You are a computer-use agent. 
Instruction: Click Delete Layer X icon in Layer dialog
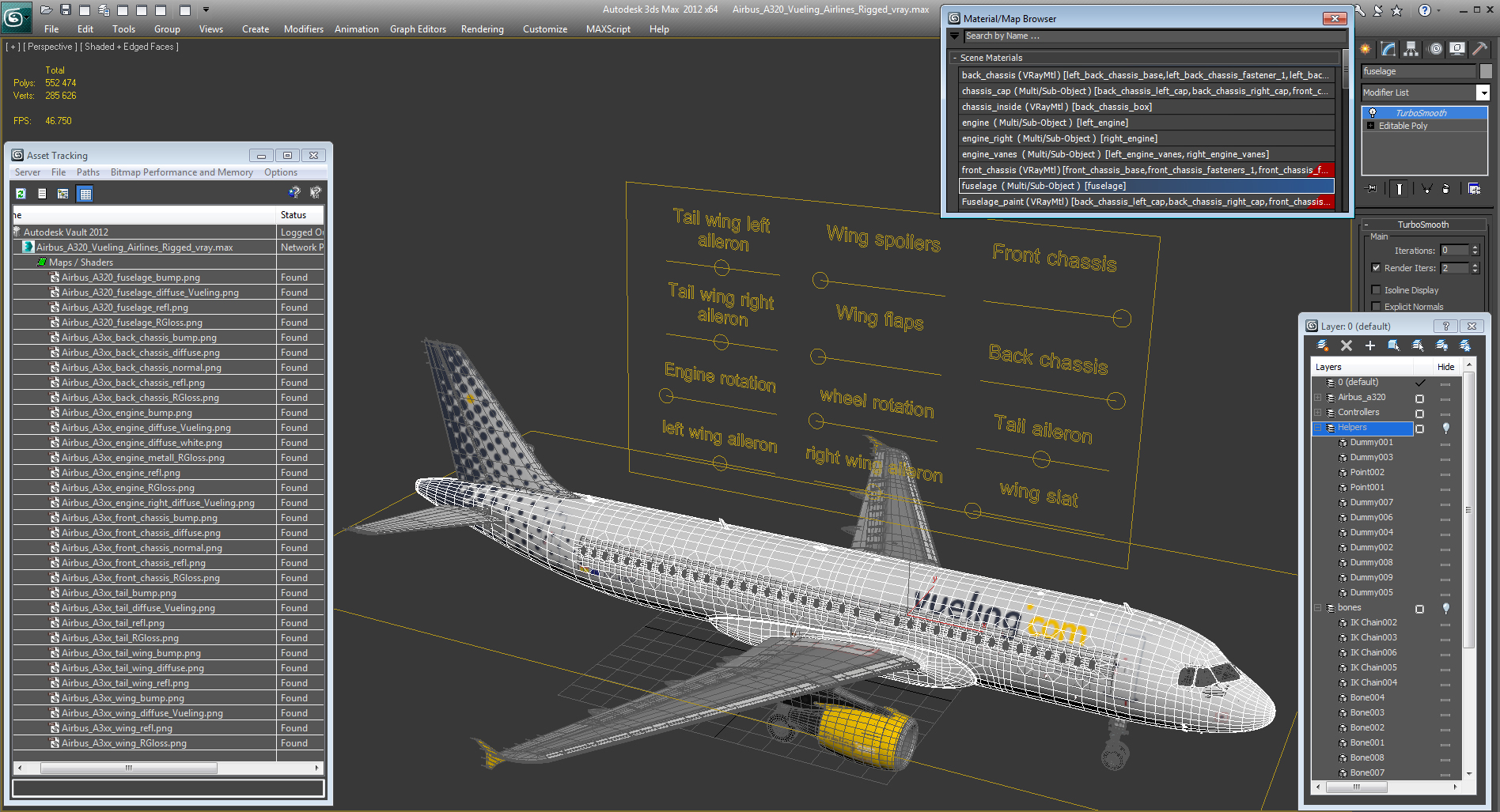(x=1347, y=346)
